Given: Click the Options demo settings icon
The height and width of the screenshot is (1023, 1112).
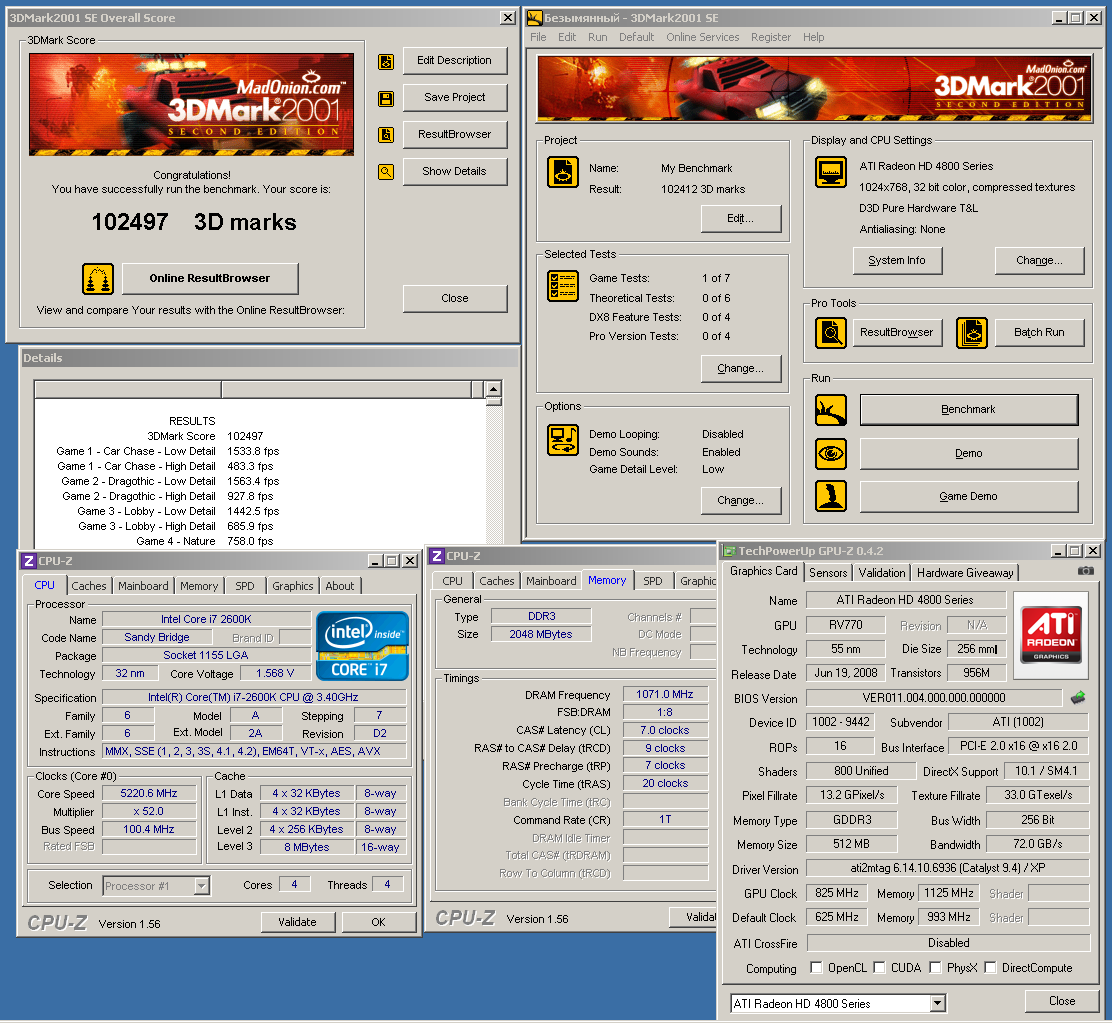Looking at the screenshot, I should tap(563, 440).
